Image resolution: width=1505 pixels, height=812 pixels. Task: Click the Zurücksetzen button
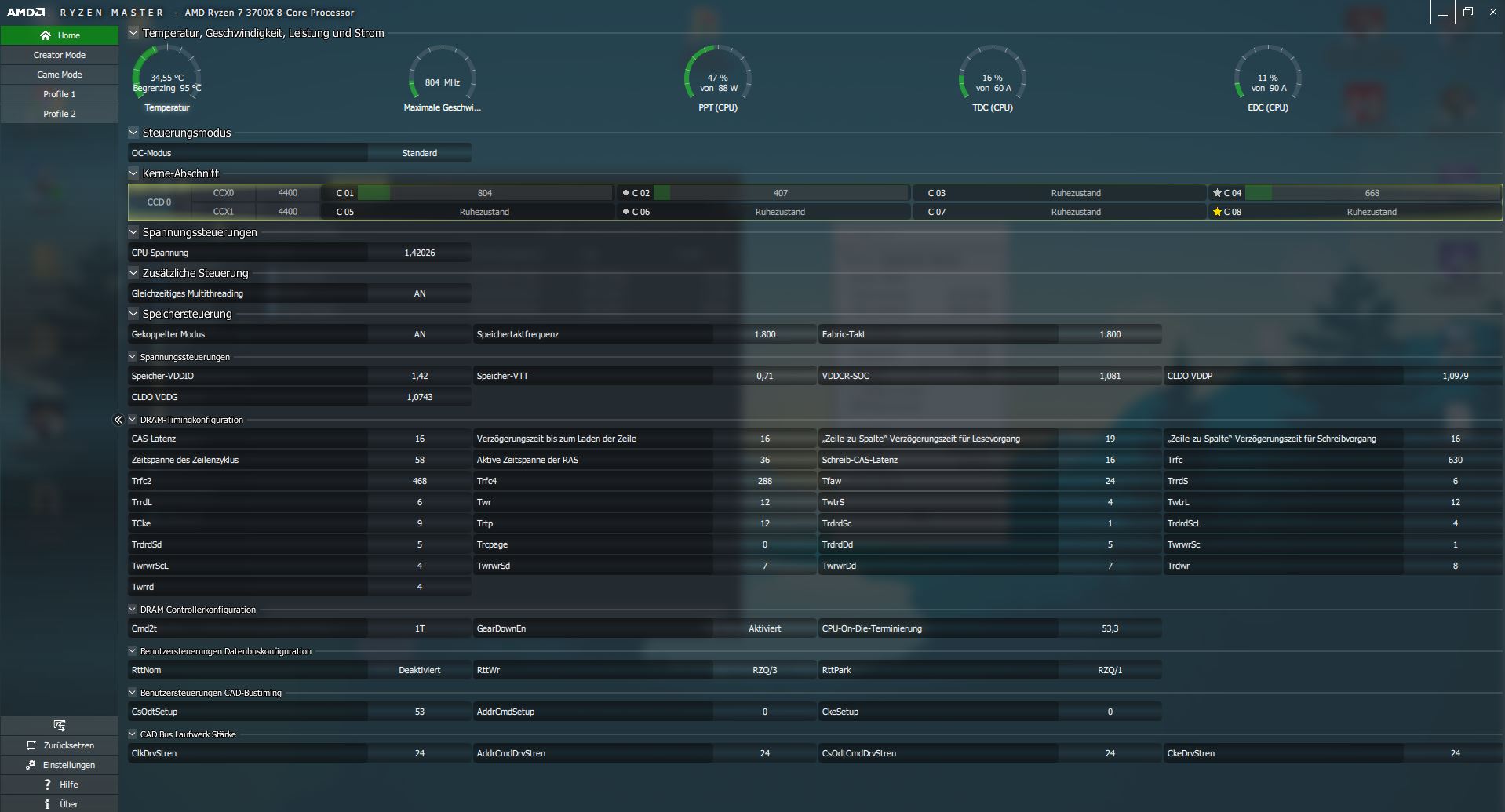(60, 745)
